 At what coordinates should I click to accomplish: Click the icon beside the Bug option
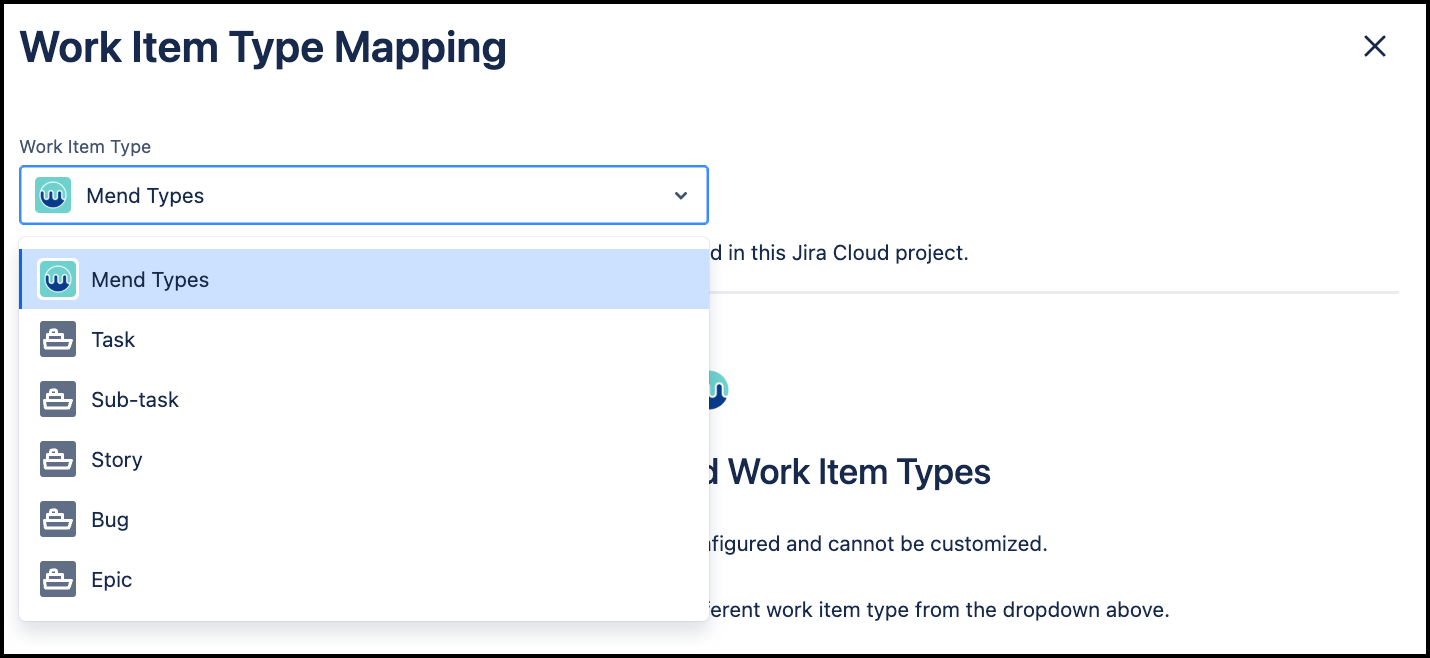[58, 520]
